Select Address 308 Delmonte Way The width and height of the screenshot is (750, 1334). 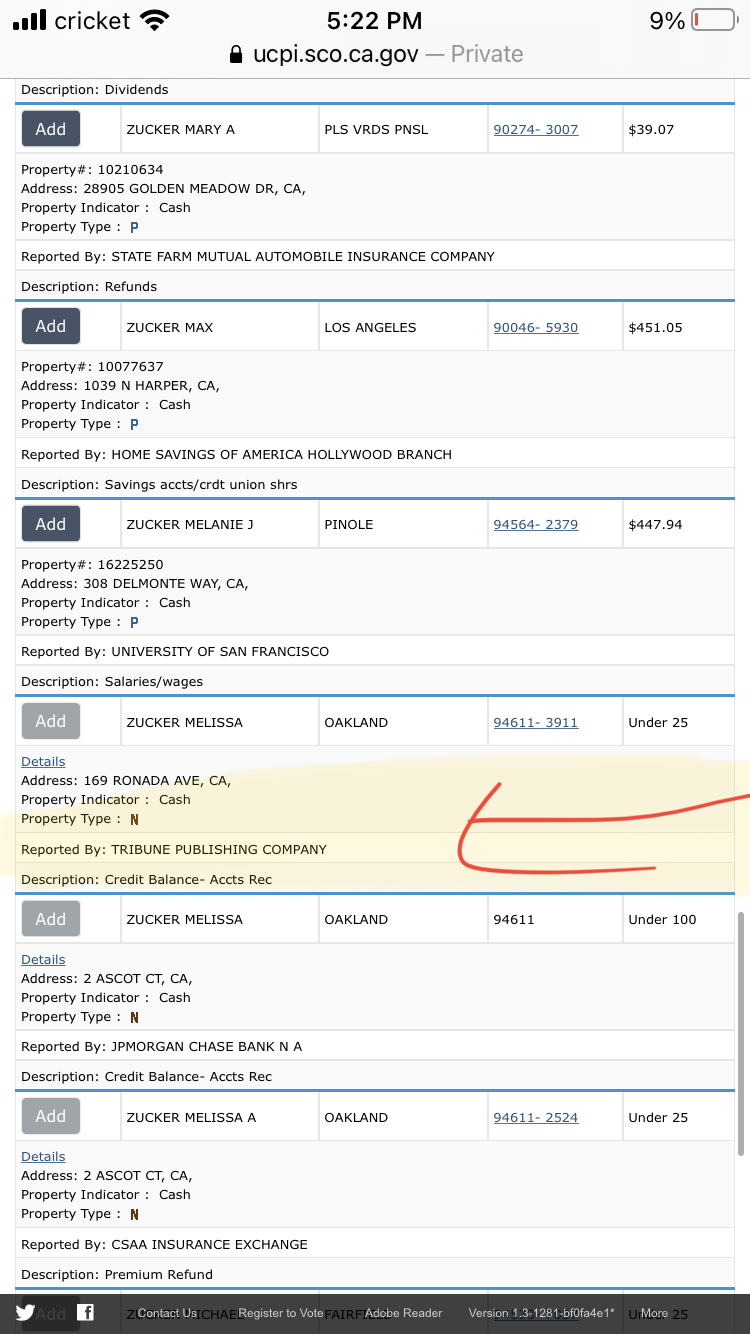point(135,583)
